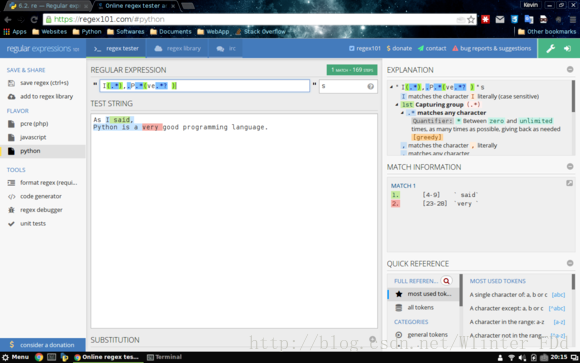Go back in browser history
The width and height of the screenshot is (580, 363).
tap(8, 20)
